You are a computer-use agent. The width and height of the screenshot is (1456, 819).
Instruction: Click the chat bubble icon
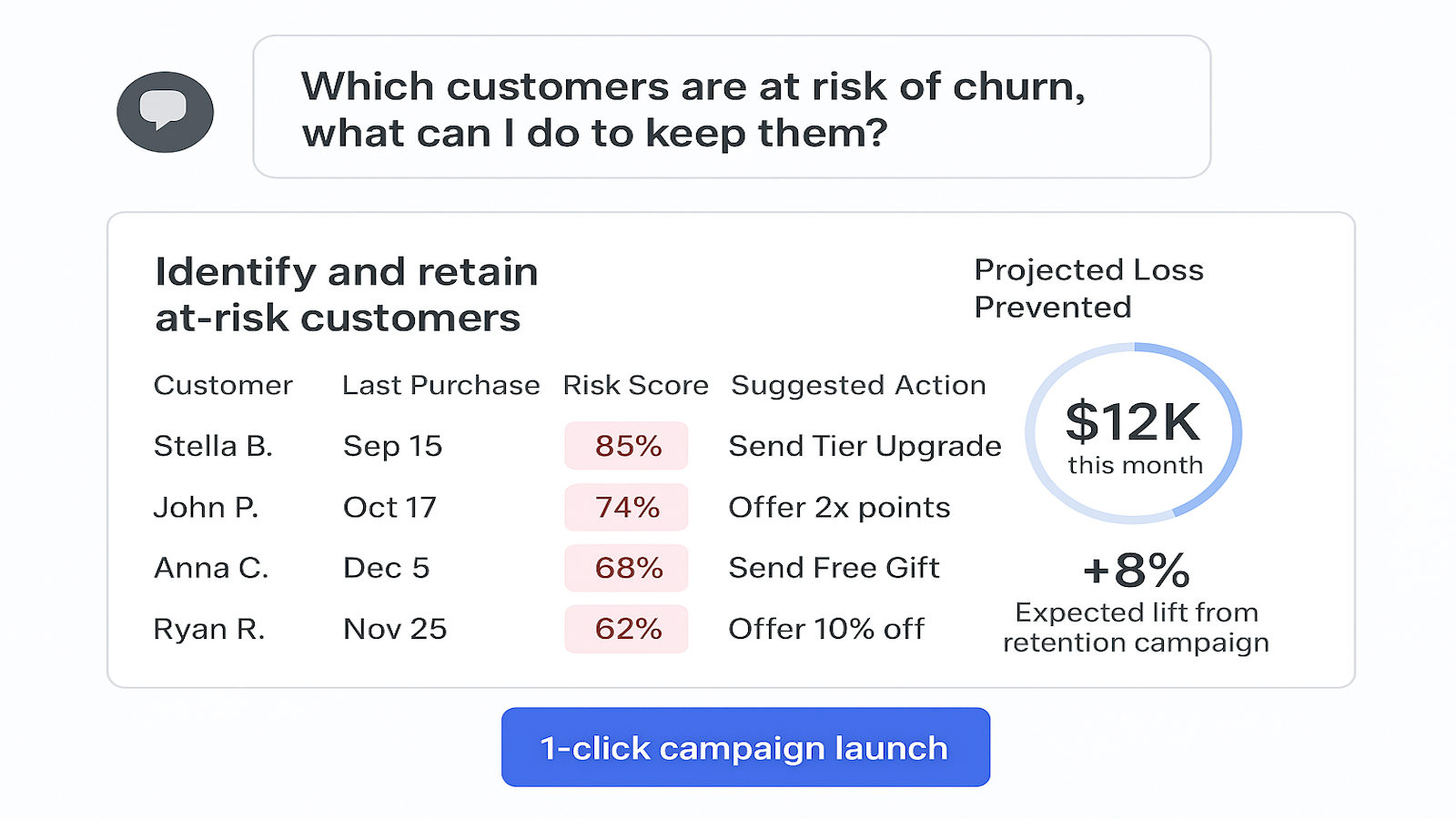[x=165, y=112]
